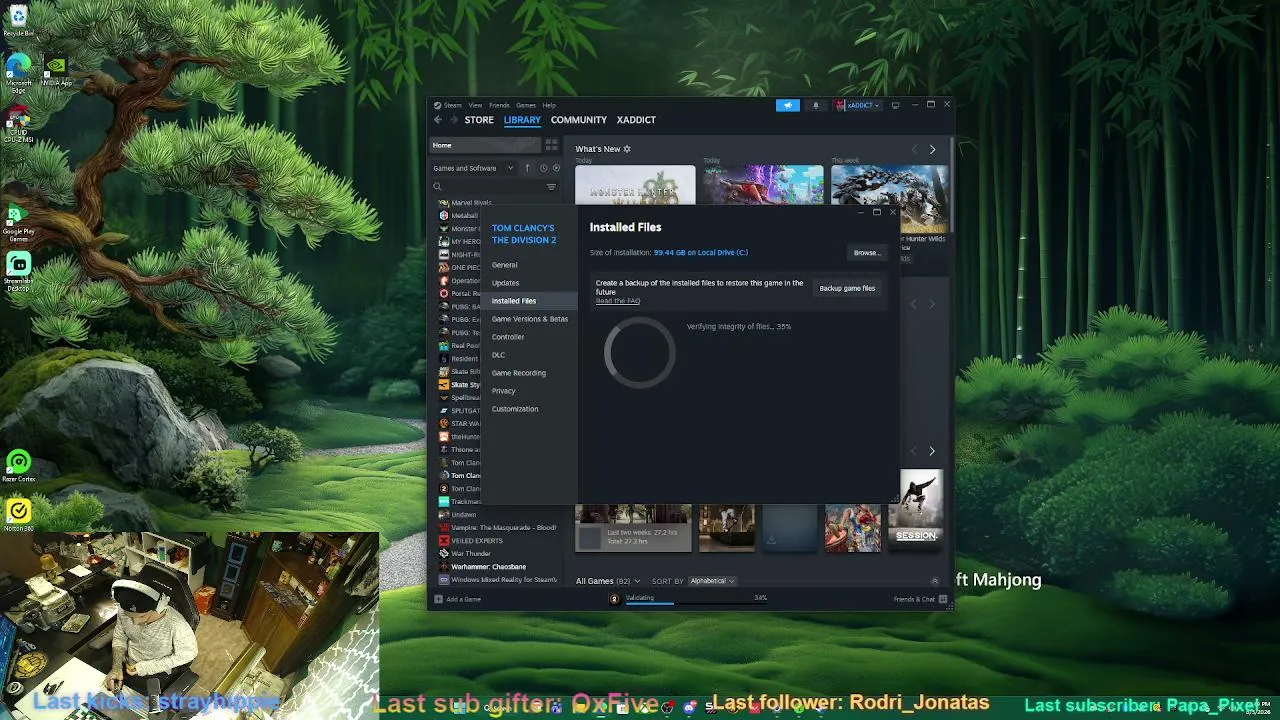Toggle sort by recent clock icon
This screenshot has width=1280, height=720.
(543, 168)
